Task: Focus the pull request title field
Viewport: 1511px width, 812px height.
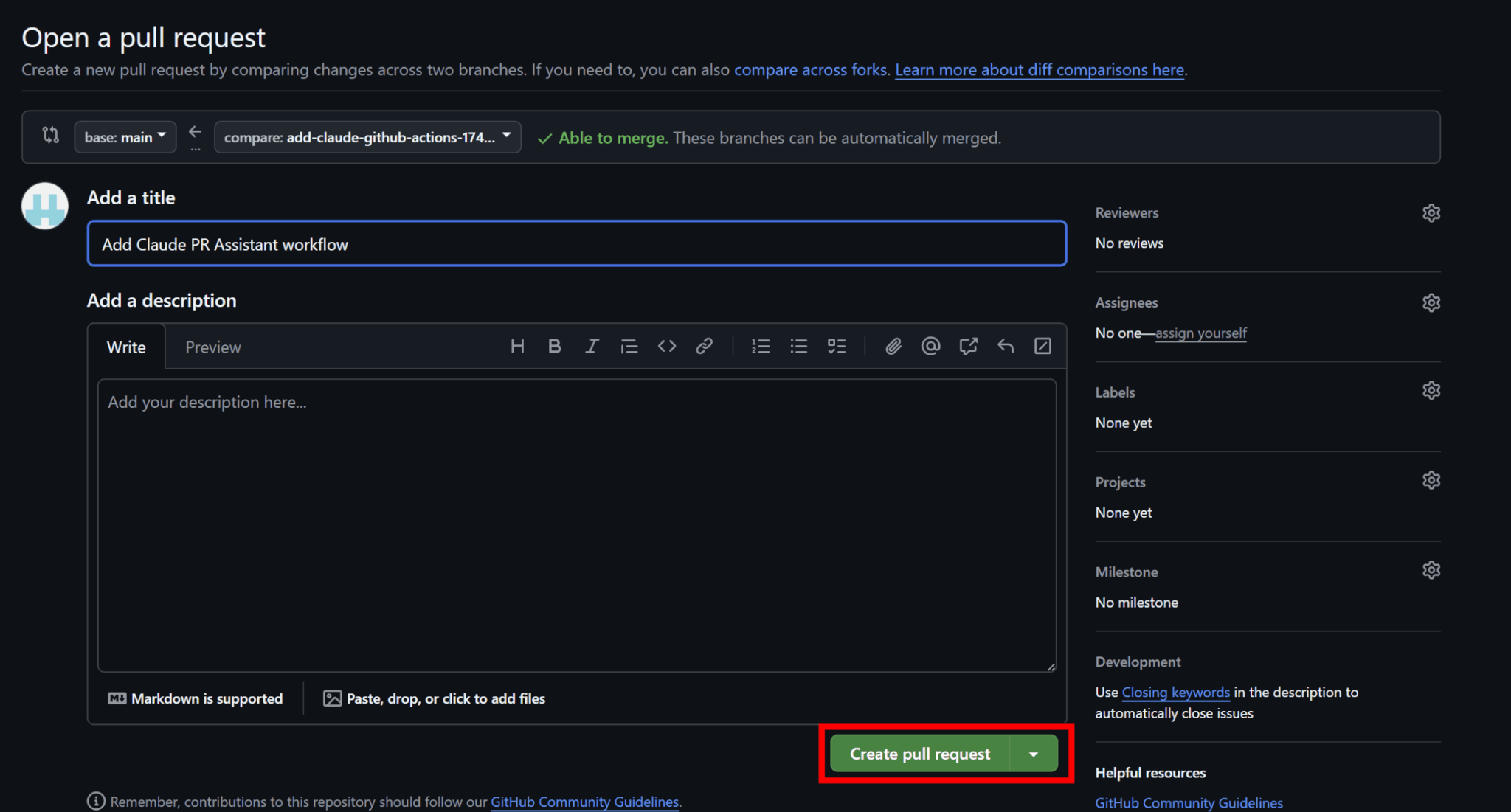Action: (577, 243)
